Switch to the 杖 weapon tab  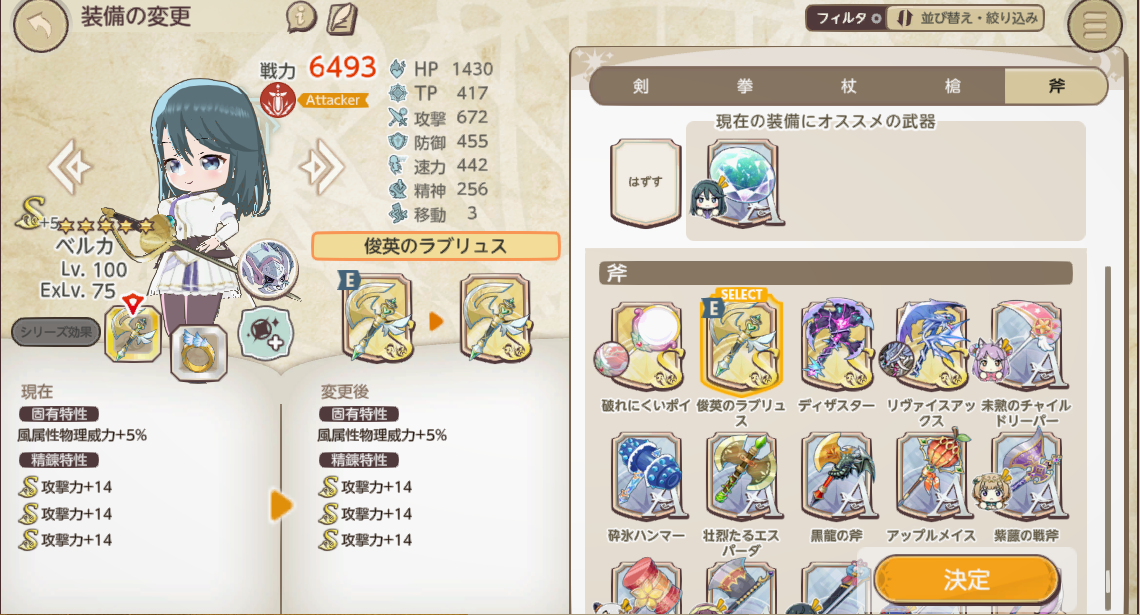(848, 87)
